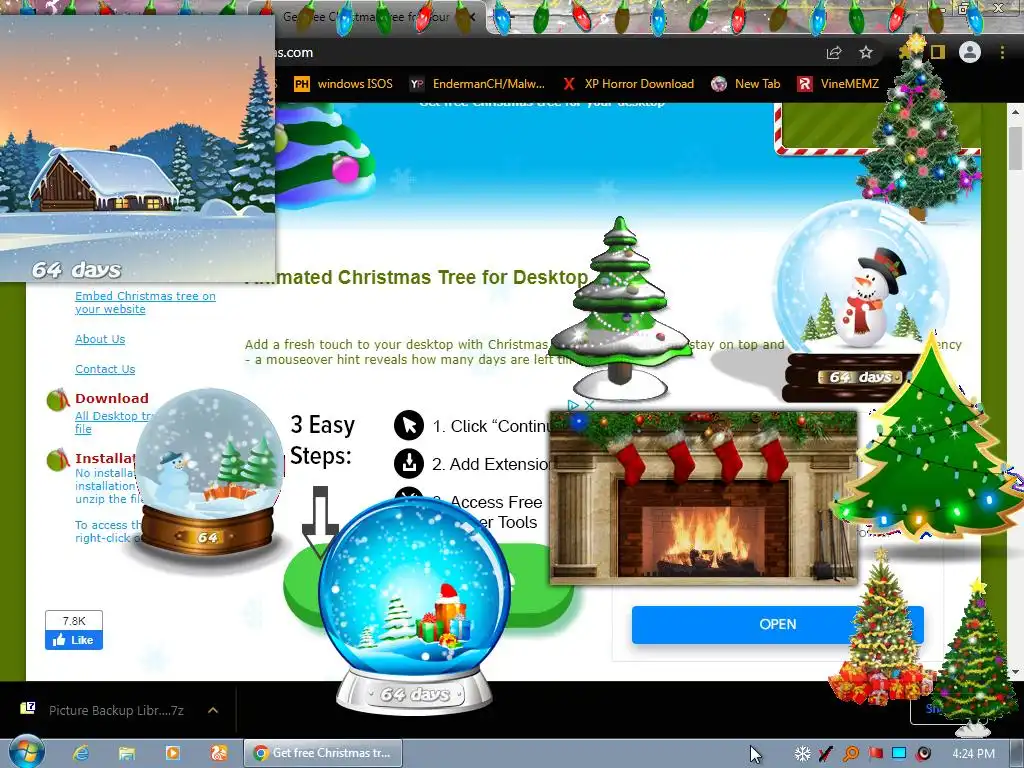
Task: Close the ad with the X icon
Action: [590, 406]
